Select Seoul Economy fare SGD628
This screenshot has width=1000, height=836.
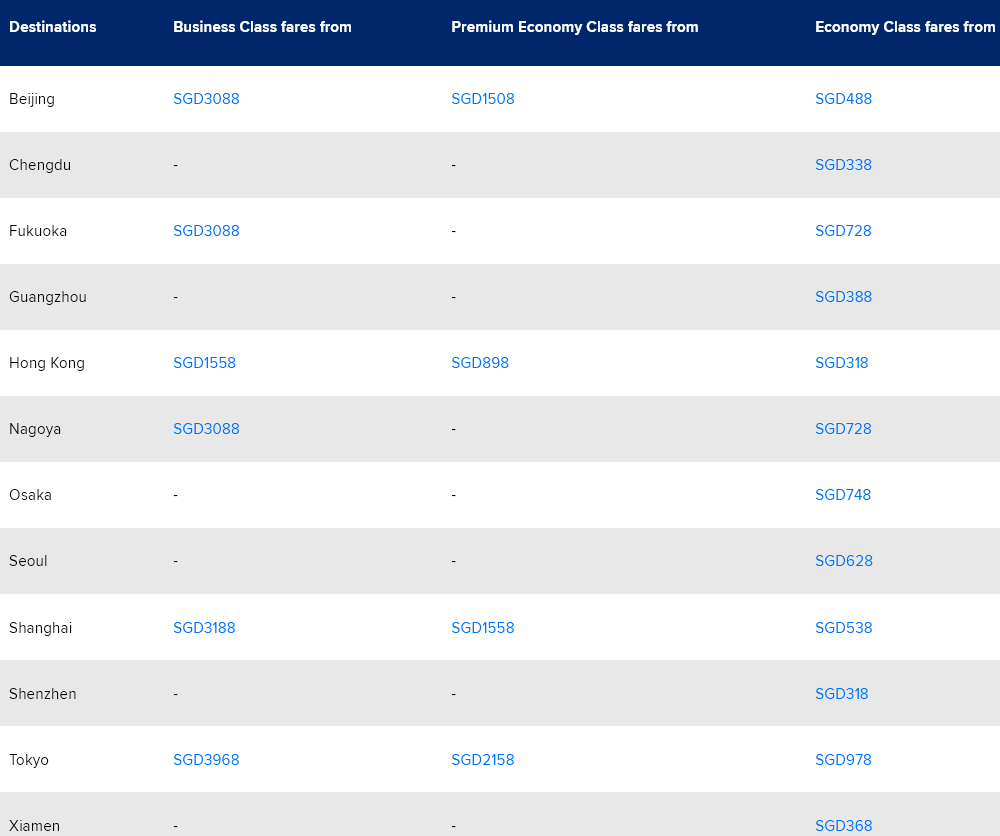pos(843,561)
